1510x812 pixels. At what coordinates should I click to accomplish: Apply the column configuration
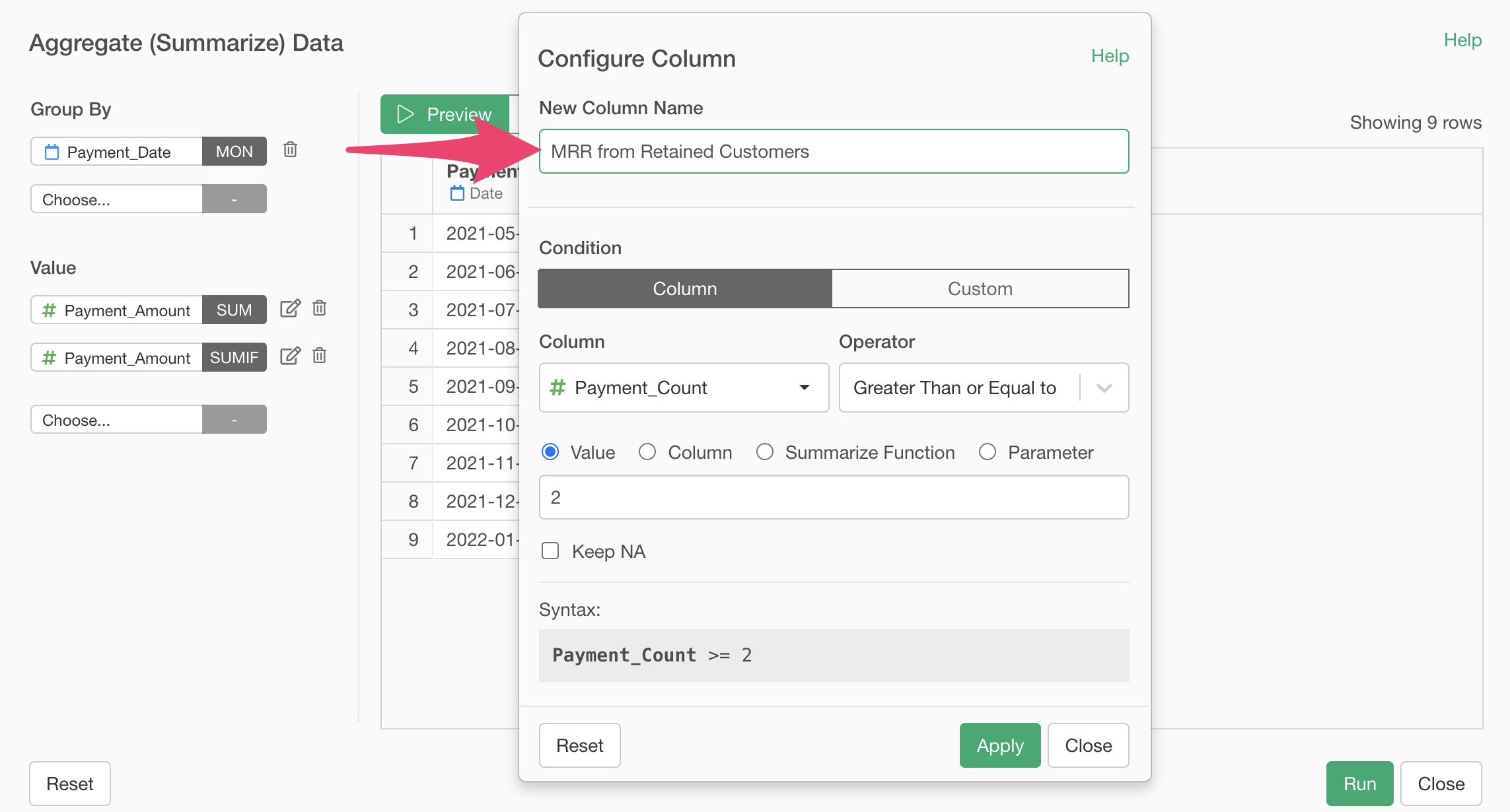pyautogui.click(x=999, y=745)
